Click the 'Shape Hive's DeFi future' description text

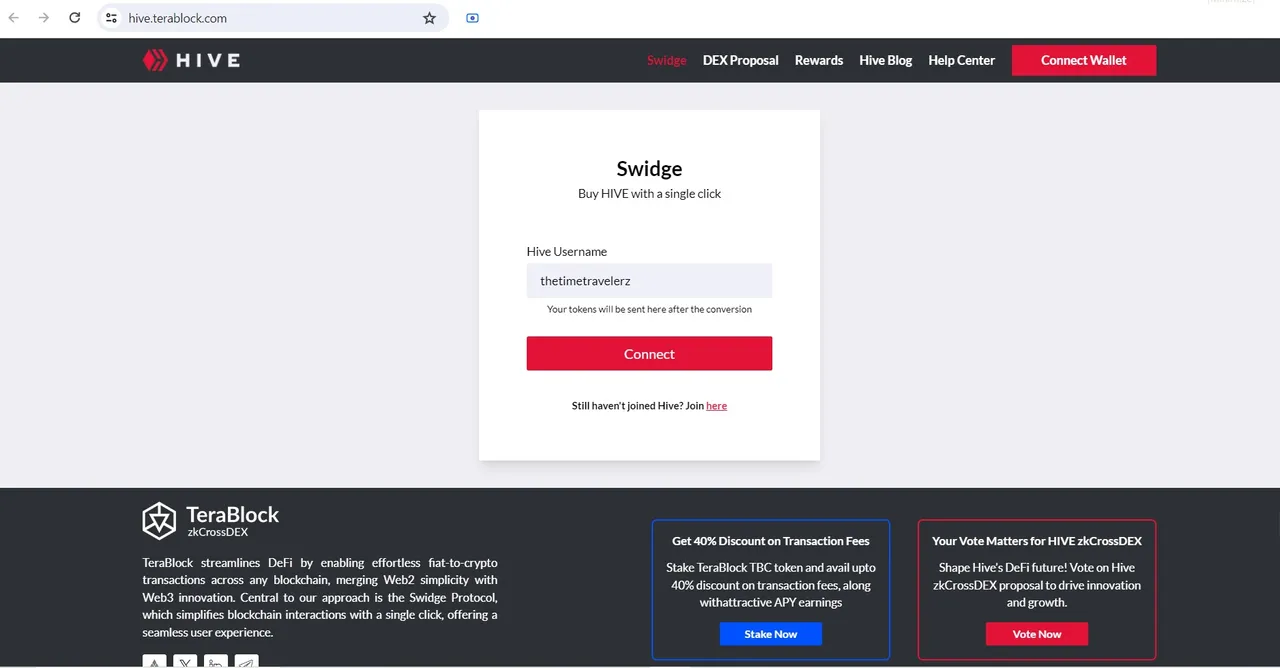(1037, 585)
